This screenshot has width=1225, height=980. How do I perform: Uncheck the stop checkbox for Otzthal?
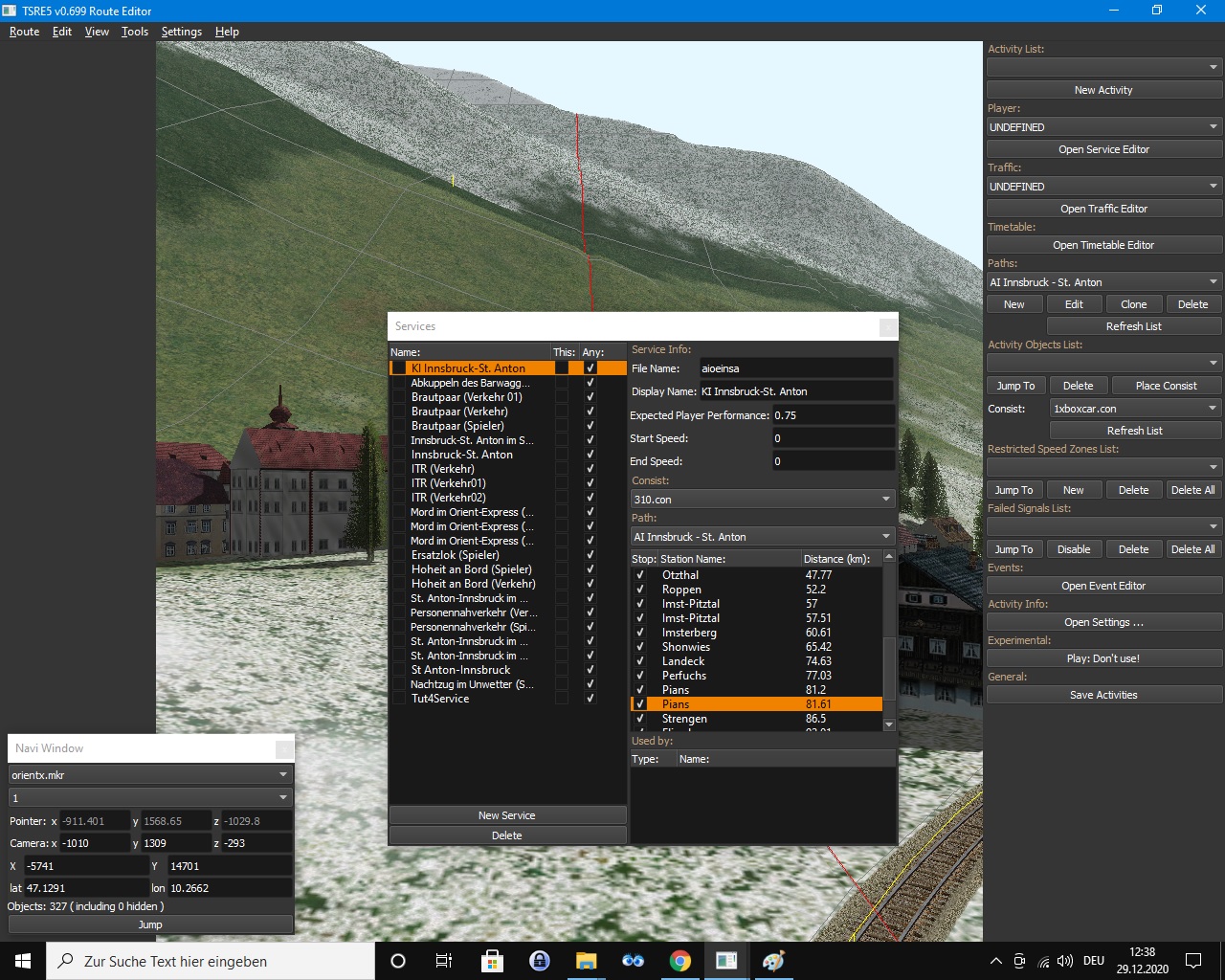(640, 575)
